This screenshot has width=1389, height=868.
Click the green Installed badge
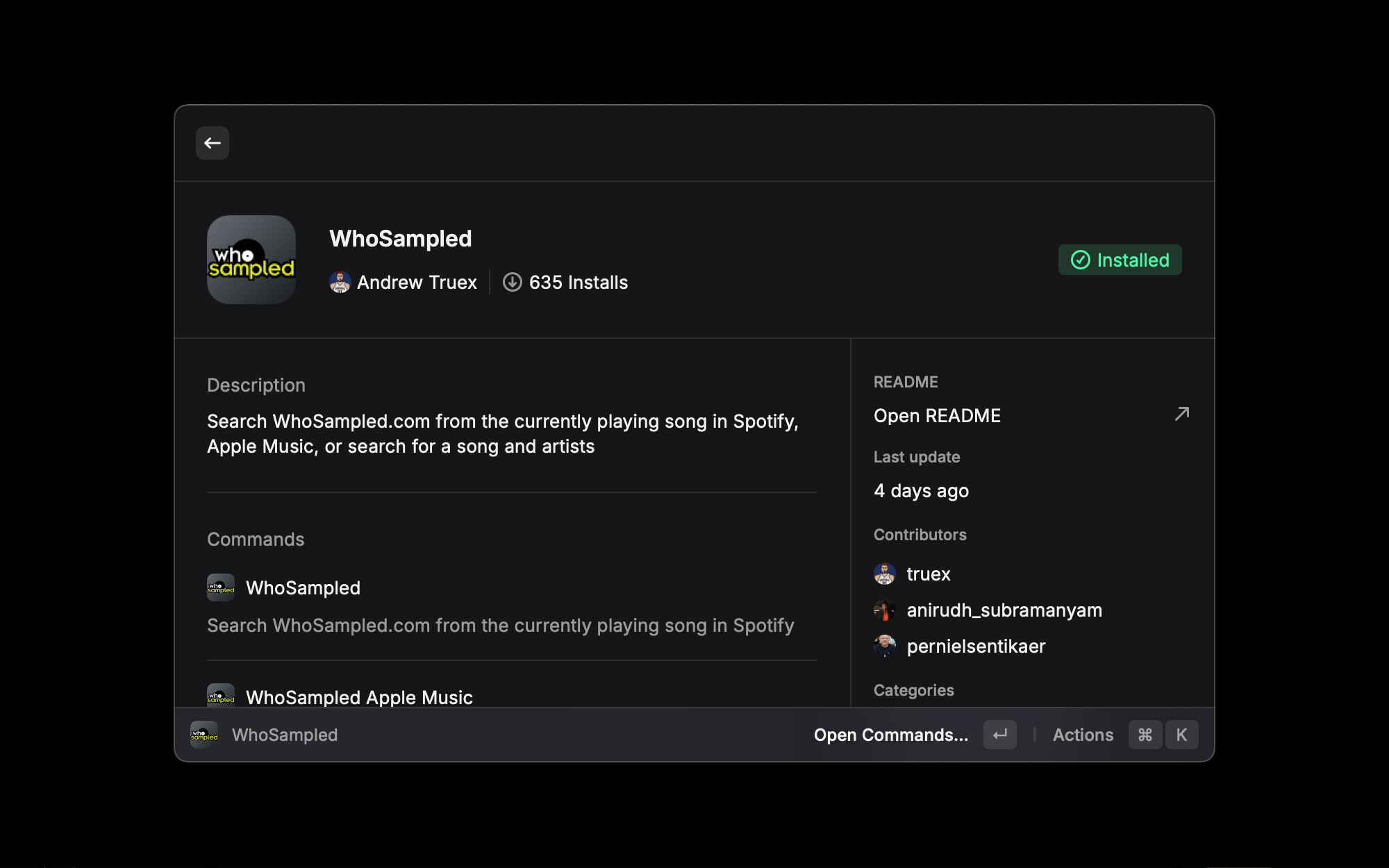click(x=1120, y=260)
